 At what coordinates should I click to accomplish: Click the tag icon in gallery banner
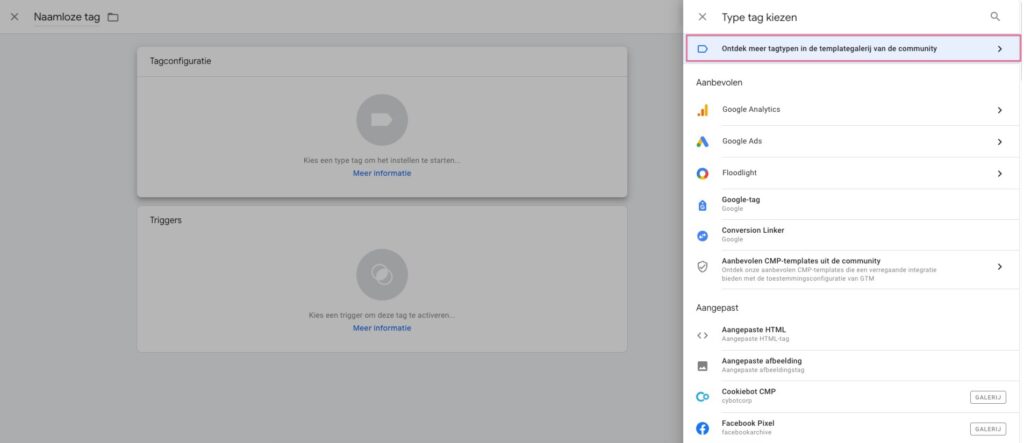pos(703,49)
